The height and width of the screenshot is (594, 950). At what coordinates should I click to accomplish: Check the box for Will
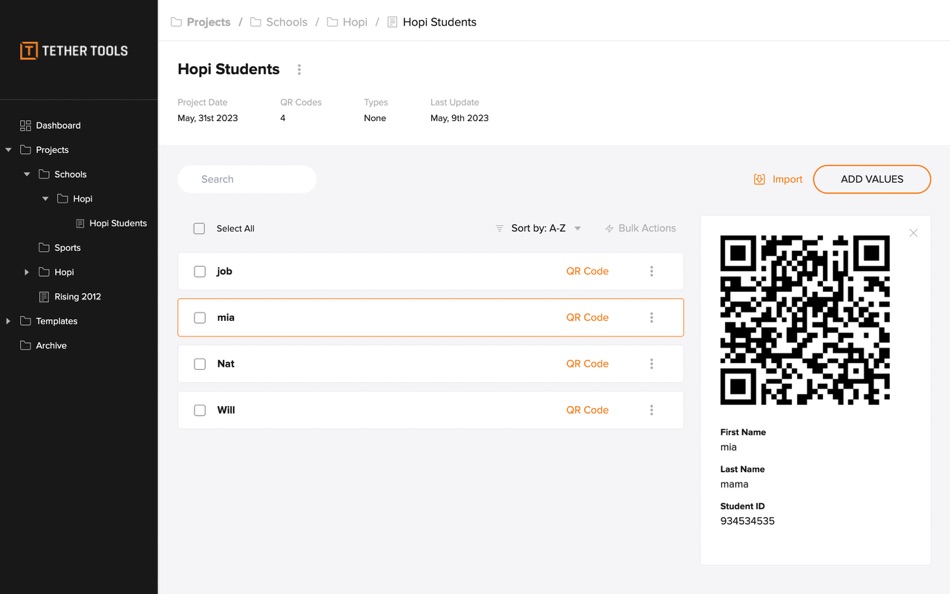tap(199, 410)
